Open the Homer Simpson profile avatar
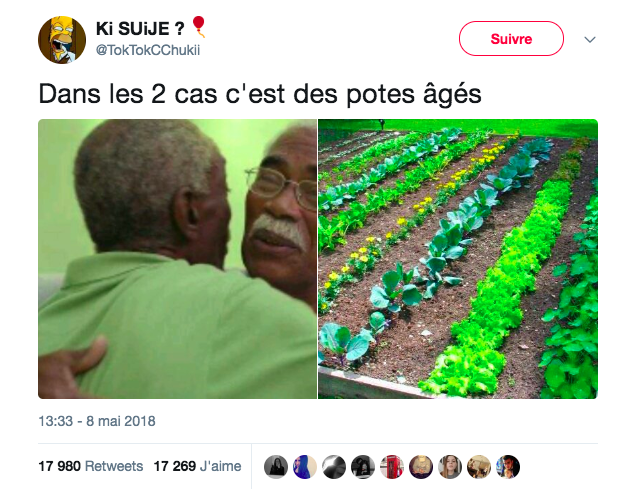The width and height of the screenshot is (635, 489). (x=62, y=40)
